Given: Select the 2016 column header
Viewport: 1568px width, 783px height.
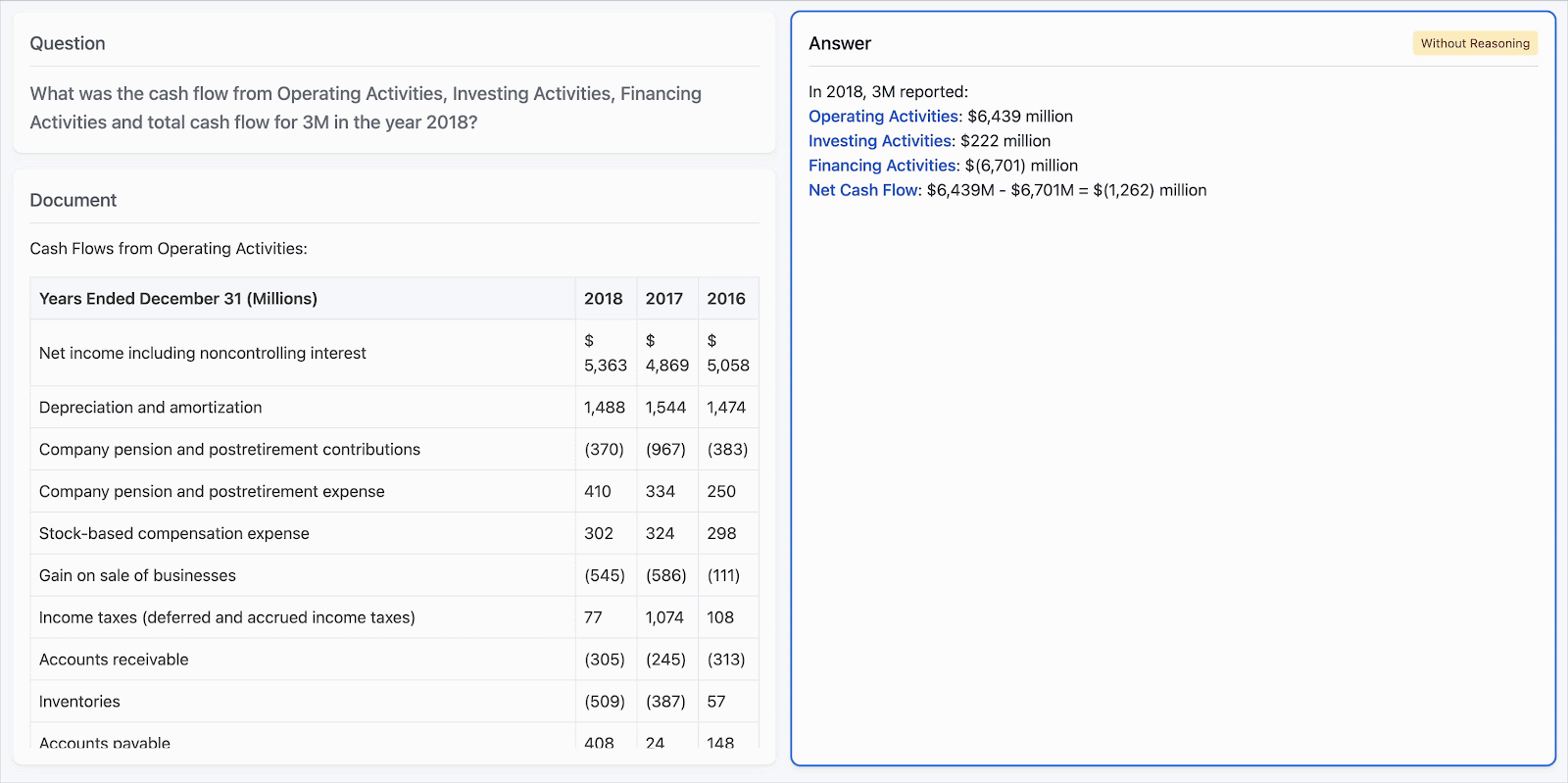Looking at the screenshot, I should (x=725, y=299).
